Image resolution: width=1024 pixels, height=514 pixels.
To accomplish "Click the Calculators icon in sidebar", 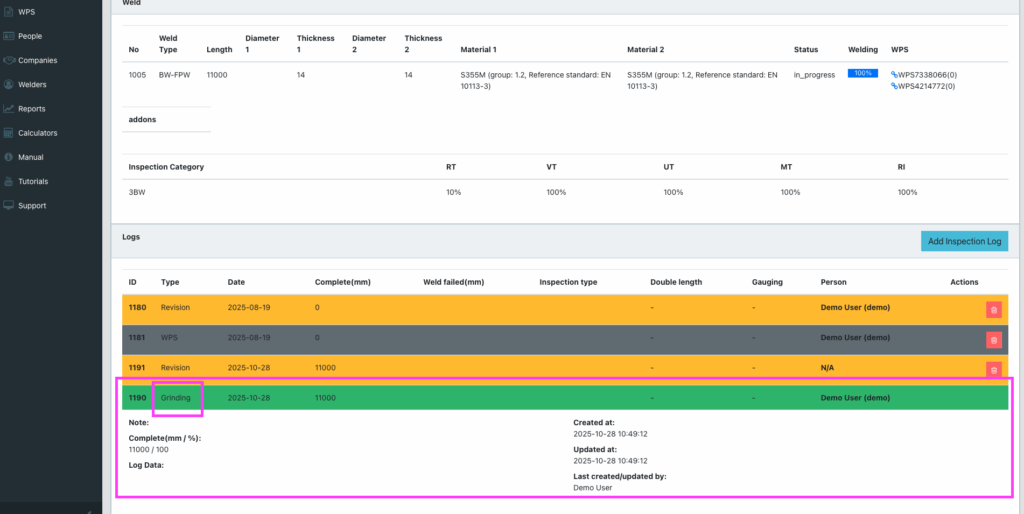I will point(8,133).
